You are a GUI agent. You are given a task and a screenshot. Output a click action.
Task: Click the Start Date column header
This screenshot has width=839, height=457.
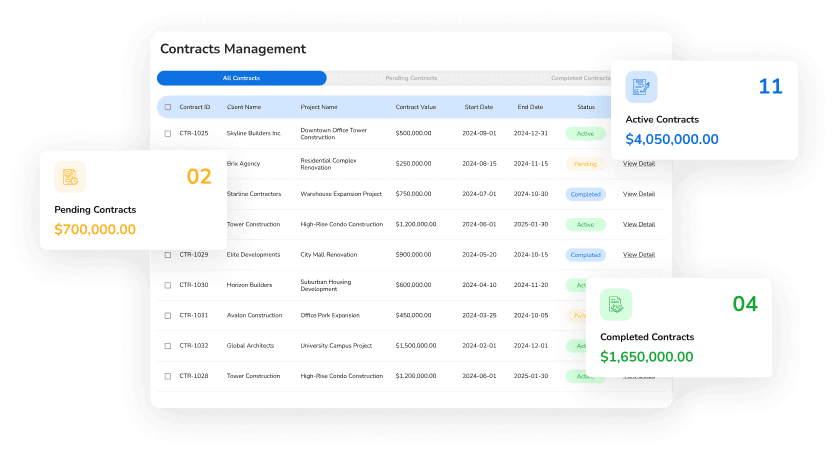point(479,107)
